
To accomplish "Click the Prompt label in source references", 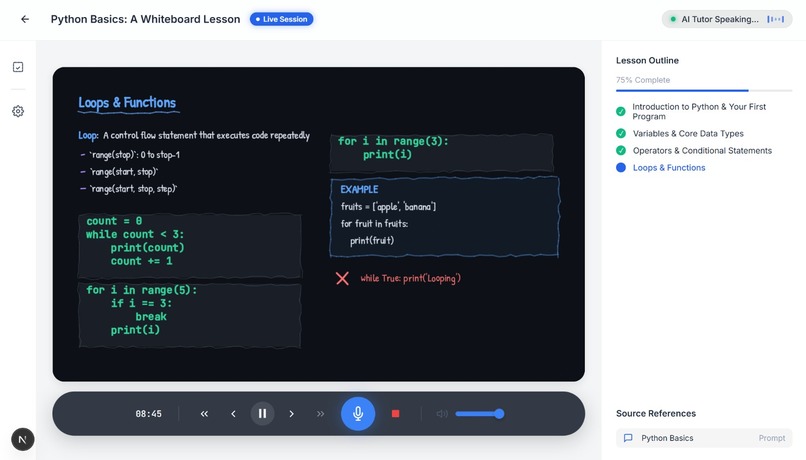I will click(772, 438).
